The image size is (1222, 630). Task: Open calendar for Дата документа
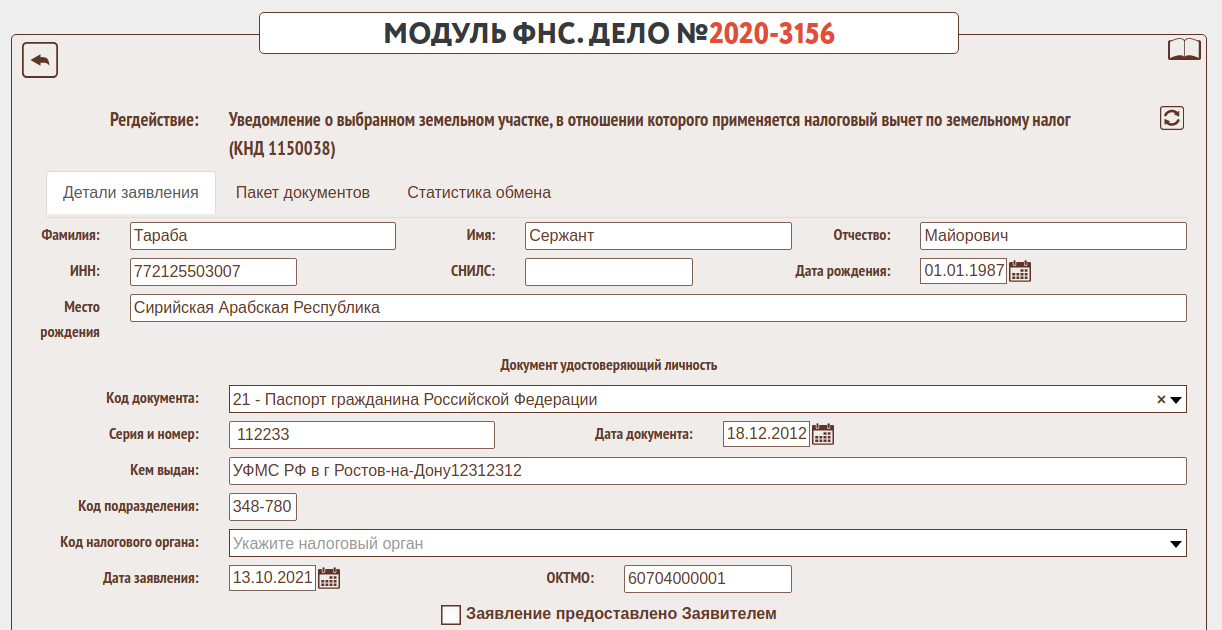(x=823, y=434)
